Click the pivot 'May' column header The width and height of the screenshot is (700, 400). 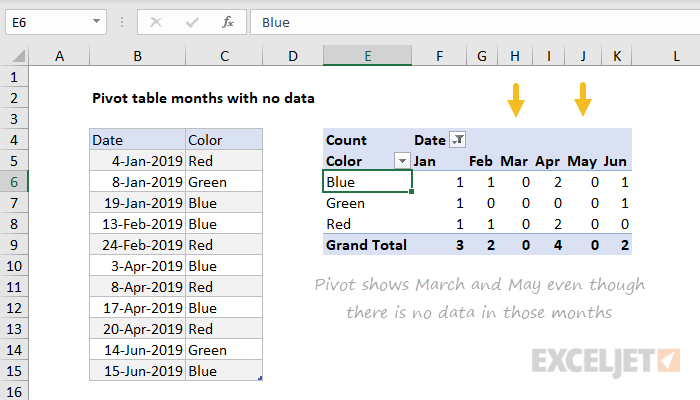tap(583, 161)
